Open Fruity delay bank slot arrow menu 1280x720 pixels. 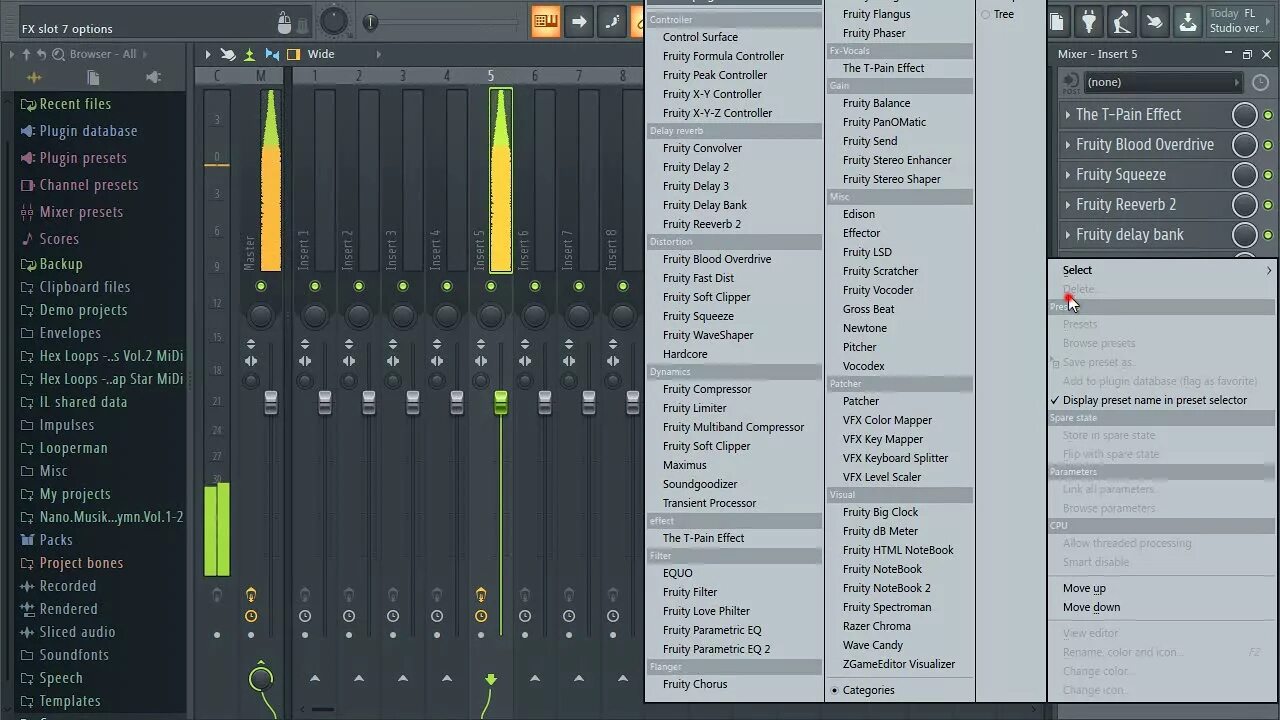click(x=1068, y=235)
